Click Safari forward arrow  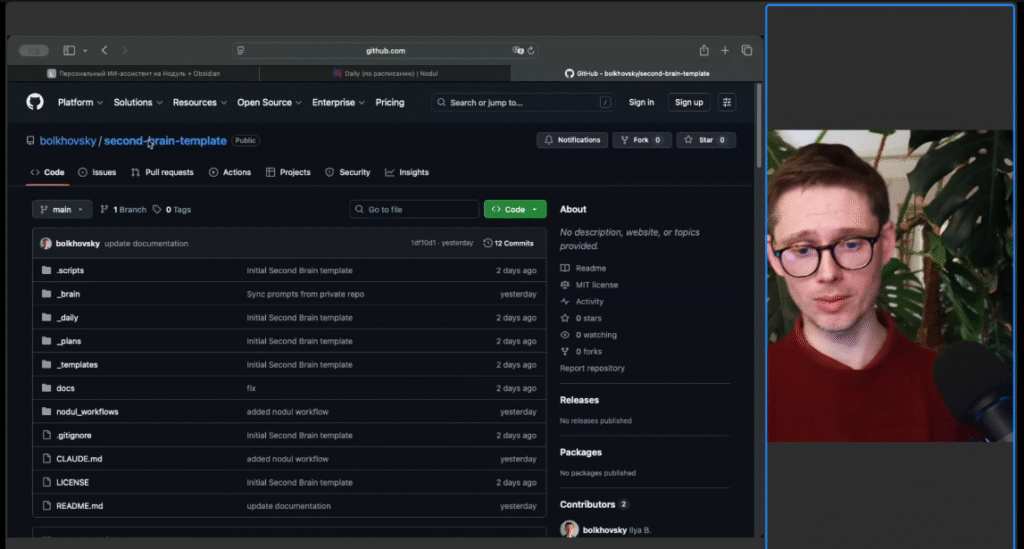point(124,50)
